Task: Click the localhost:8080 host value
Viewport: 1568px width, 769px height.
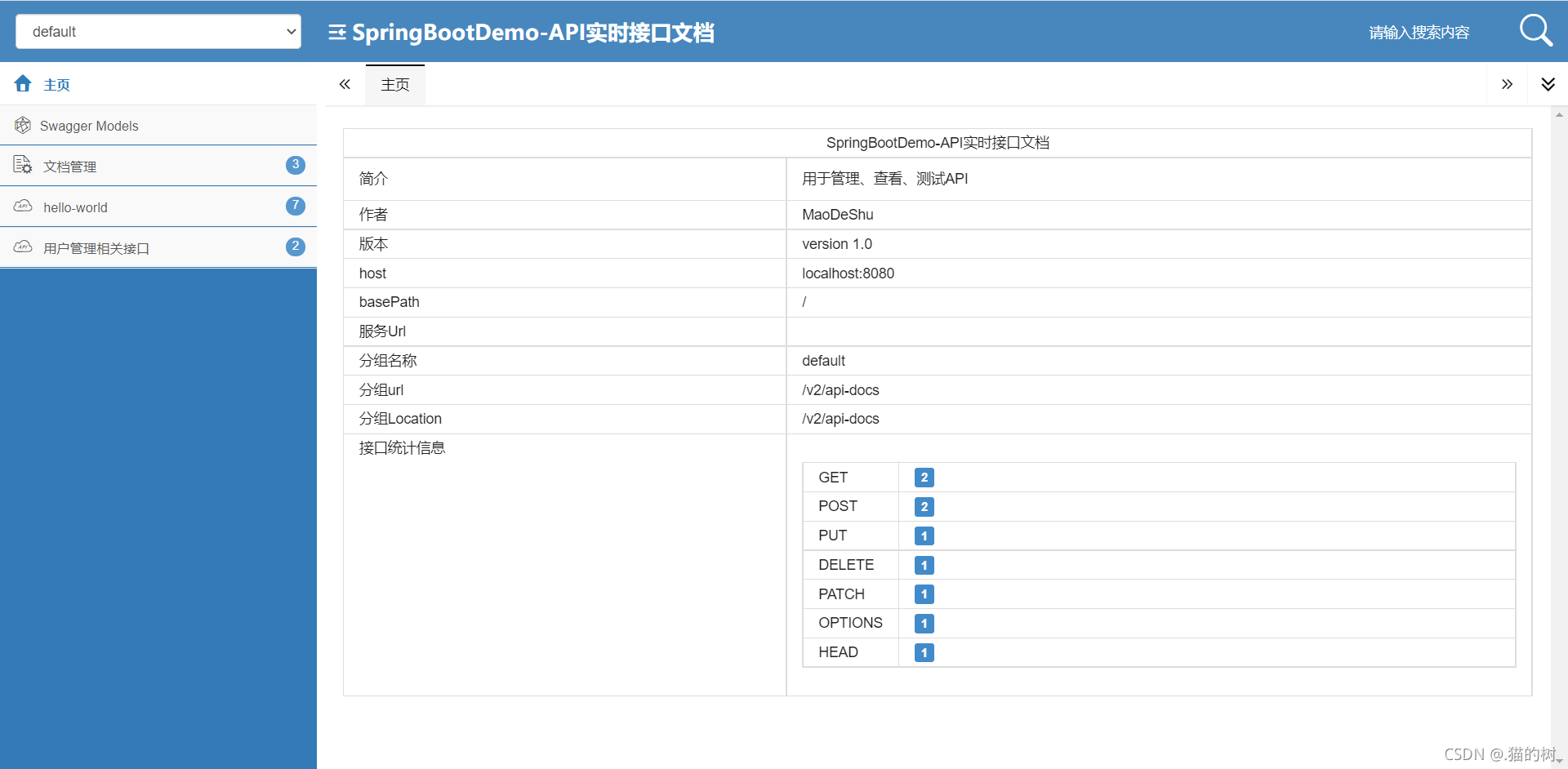Action: pos(849,273)
